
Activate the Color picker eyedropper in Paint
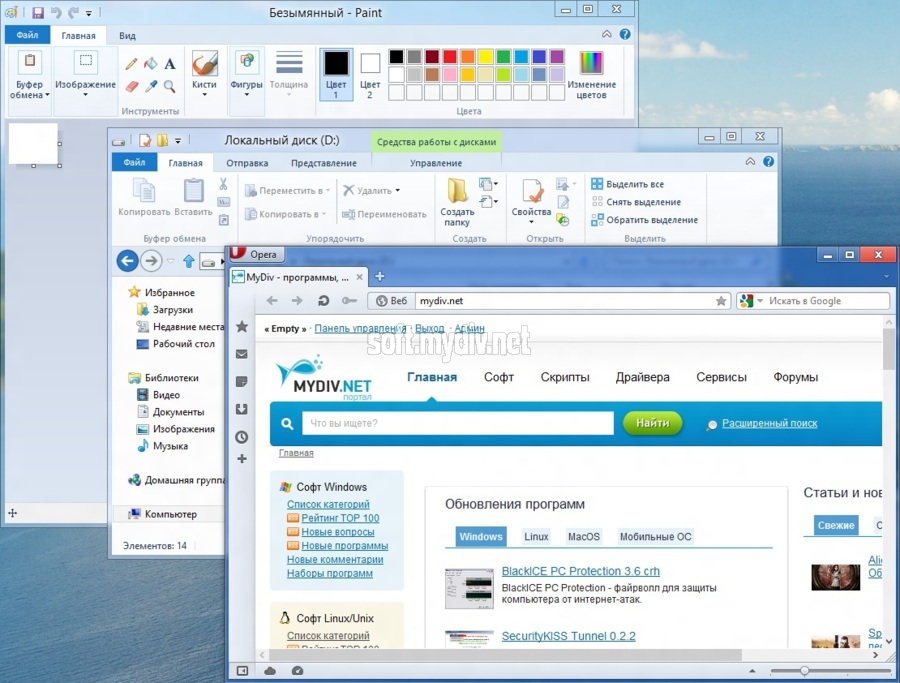click(151, 87)
